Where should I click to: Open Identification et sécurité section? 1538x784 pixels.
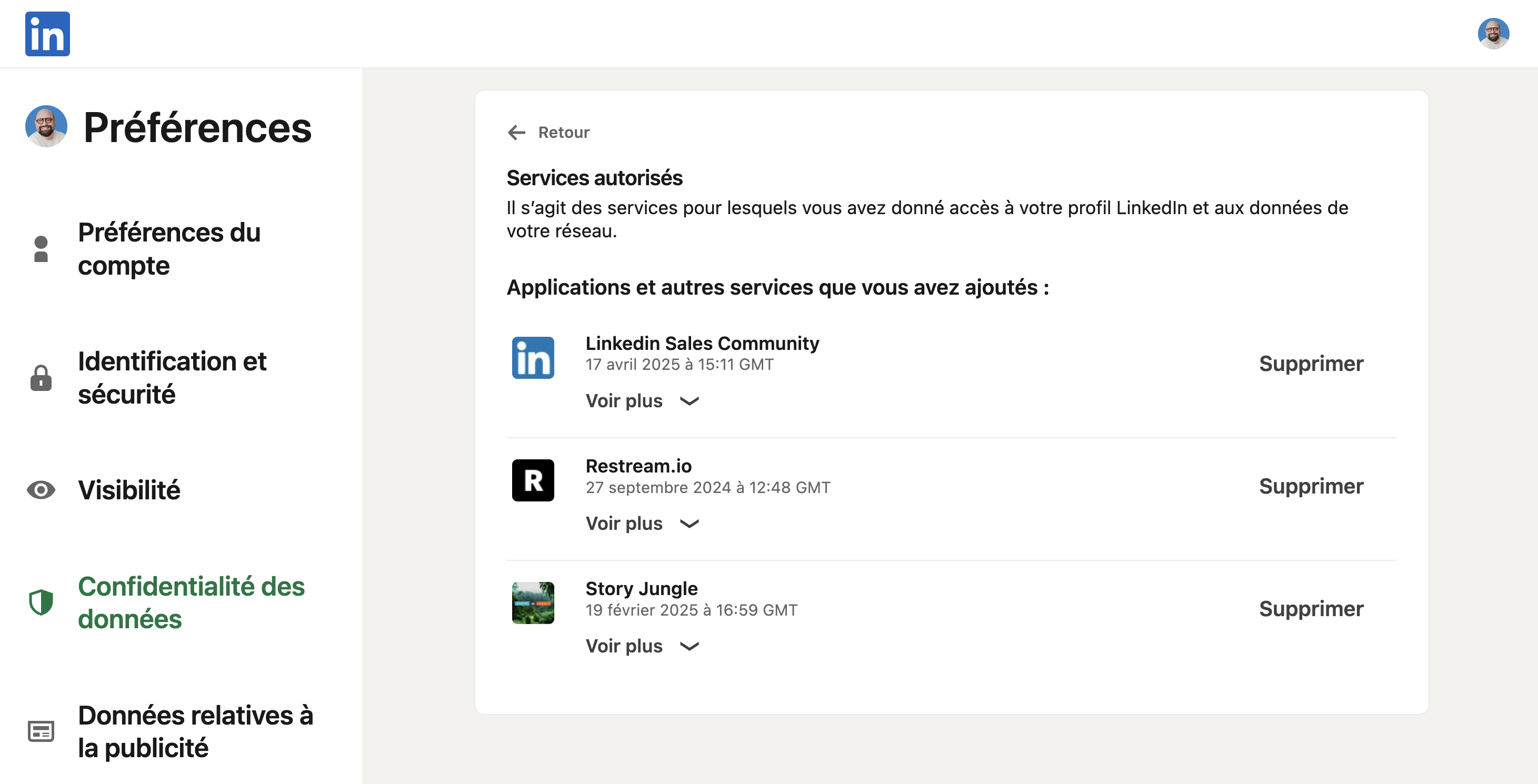click(x=172, y=378)
